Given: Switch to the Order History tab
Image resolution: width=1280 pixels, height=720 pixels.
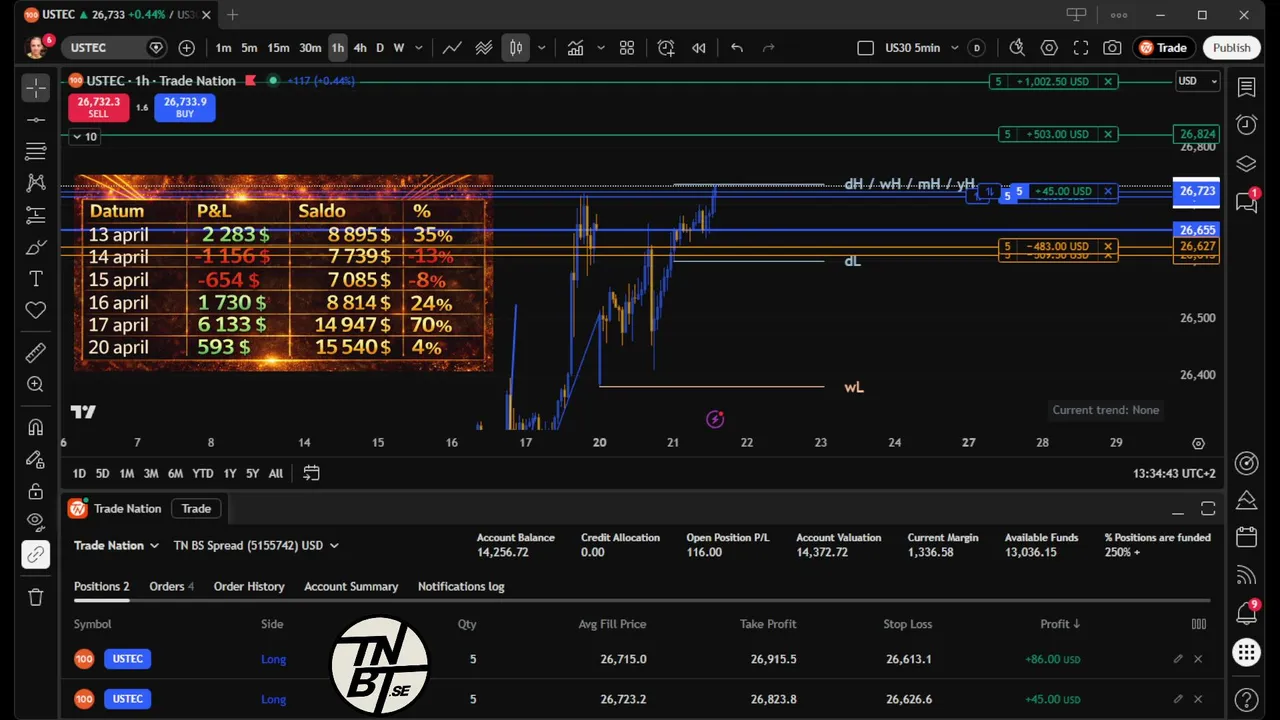Looking at the screenshot, I should (249, 587).
